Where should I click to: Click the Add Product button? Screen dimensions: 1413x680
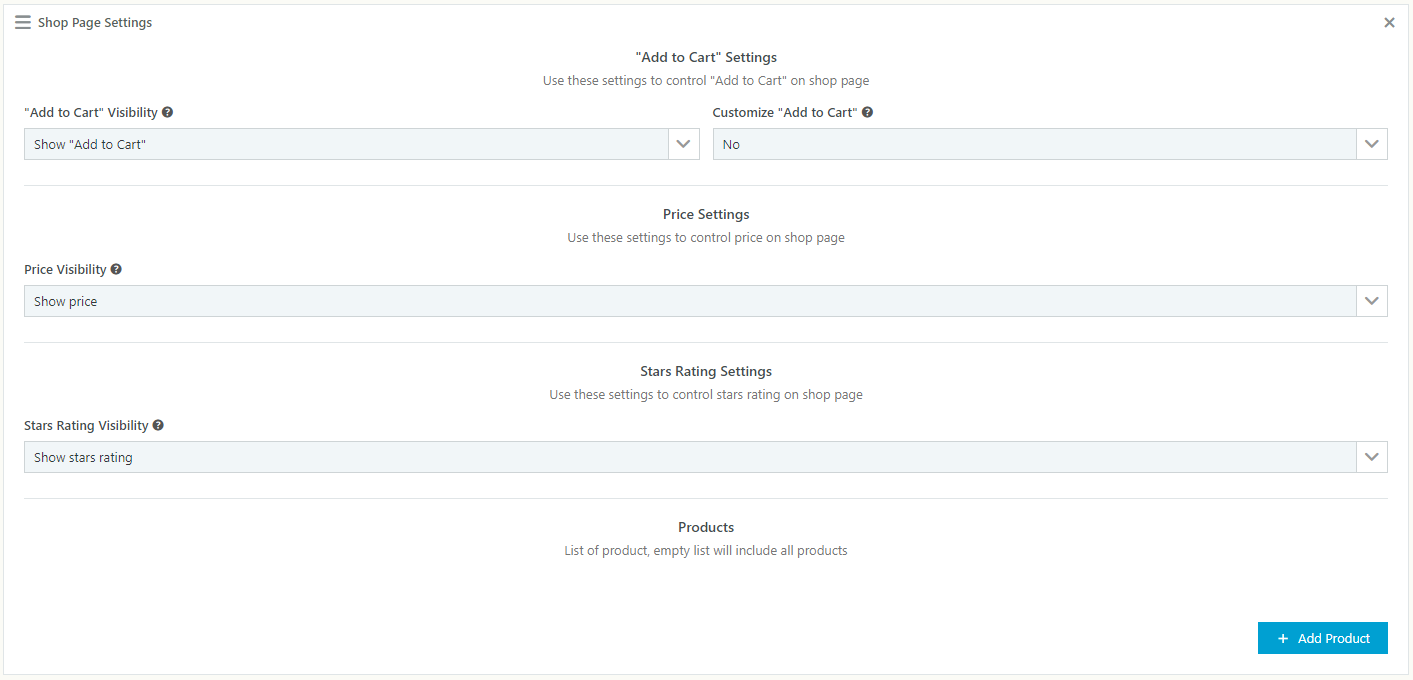point(1323,638)
